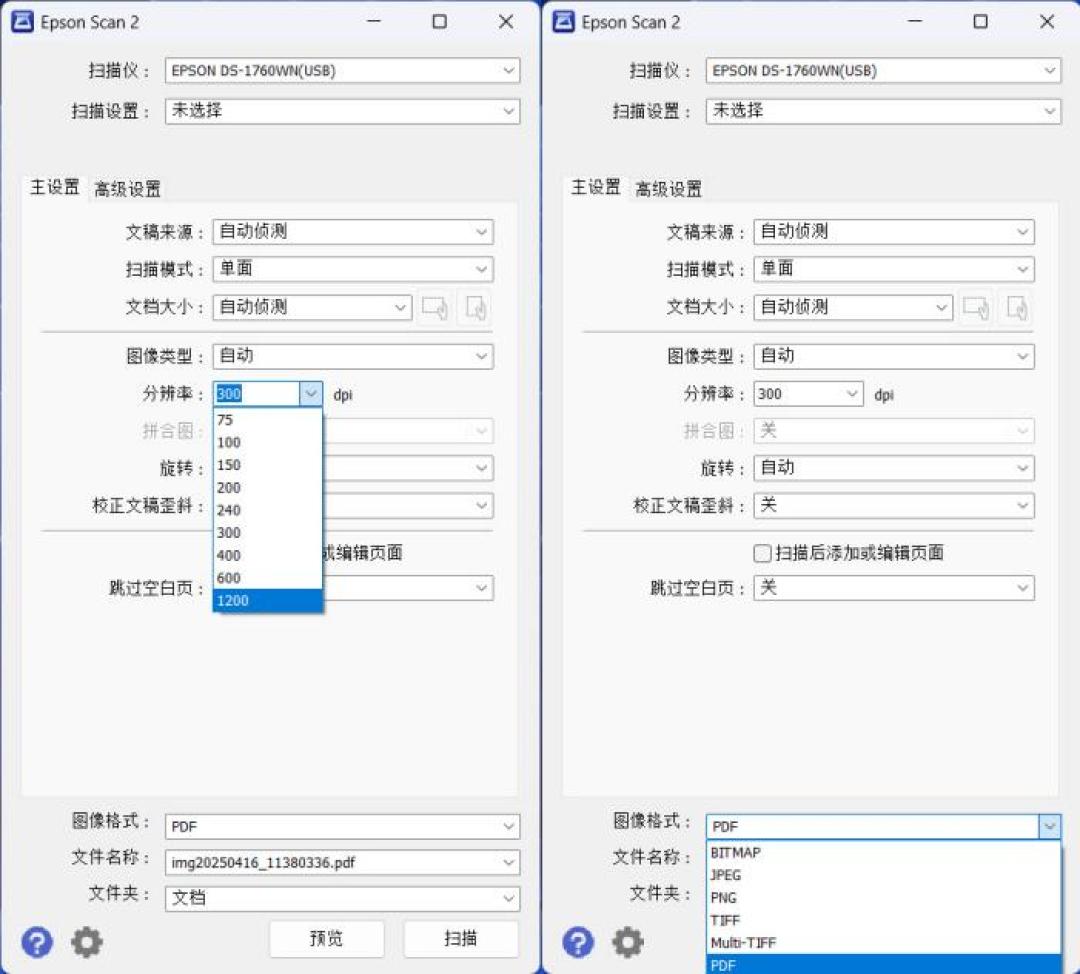Screen dimensions: 1080x974
Task: Choose TIFF image format
Action: coord(884,921)
